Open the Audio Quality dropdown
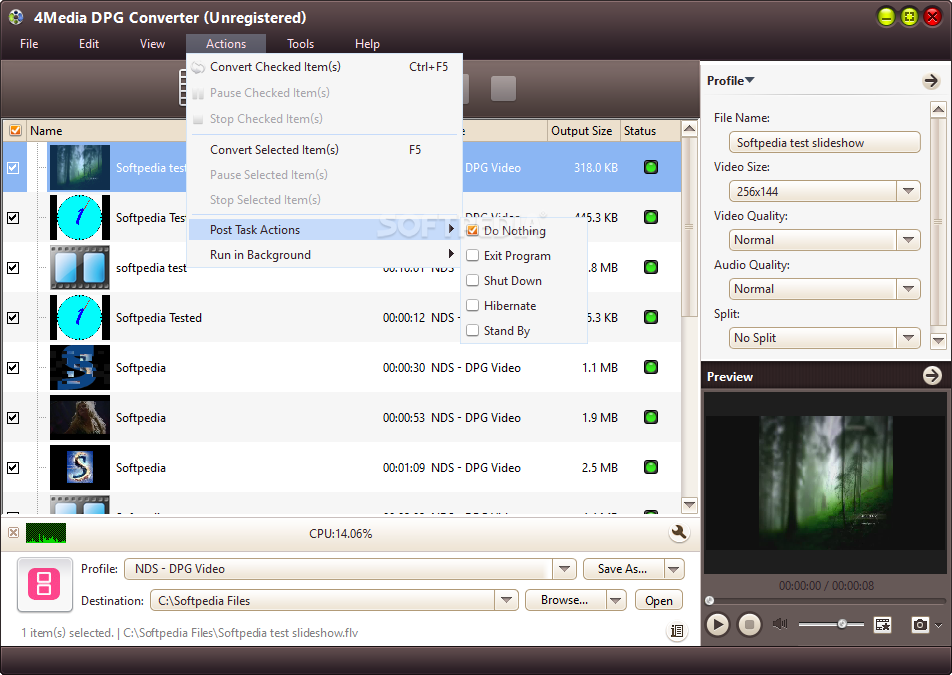 tap(908, 289)
